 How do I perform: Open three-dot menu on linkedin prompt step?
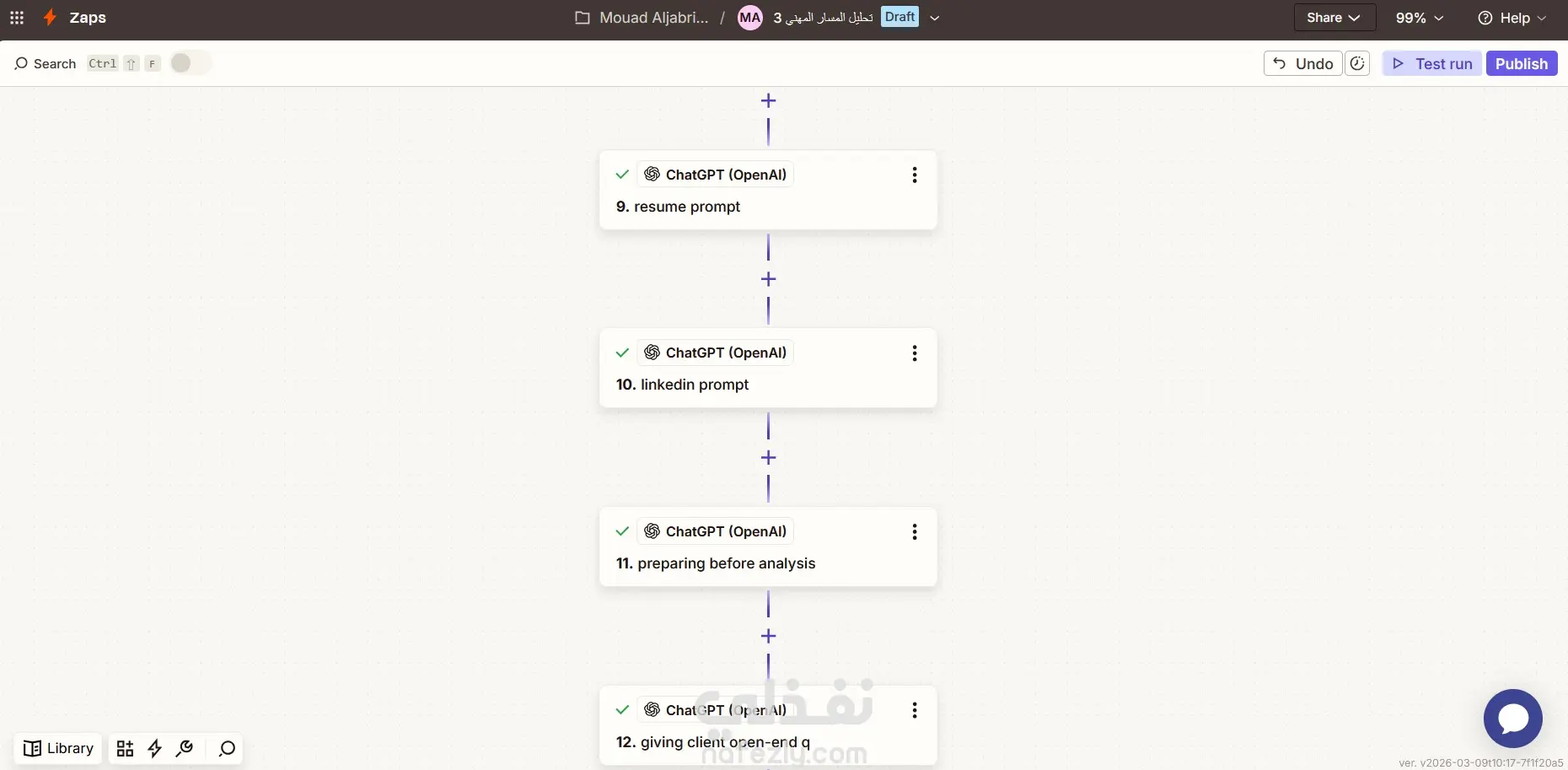tap(915, 353)
